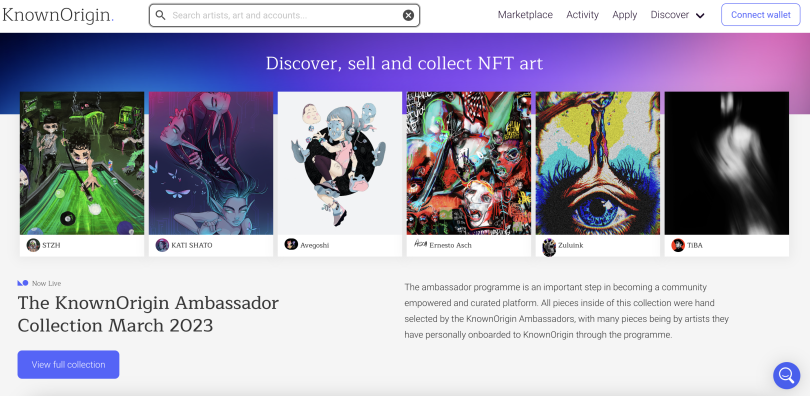This screenshot has width=810, height=396.
Task: Open the Zuluink eye artwork thumbnail
Action: tap(598, 163)
